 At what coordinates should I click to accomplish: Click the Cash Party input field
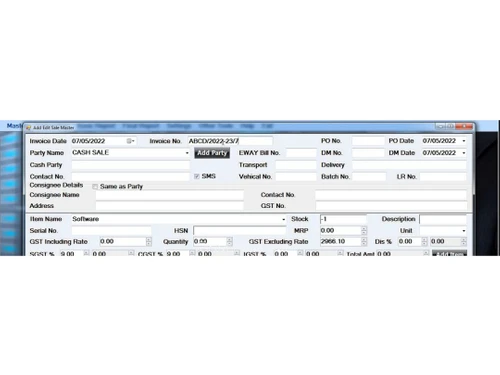pyautogui.click(x=130, y=165)
